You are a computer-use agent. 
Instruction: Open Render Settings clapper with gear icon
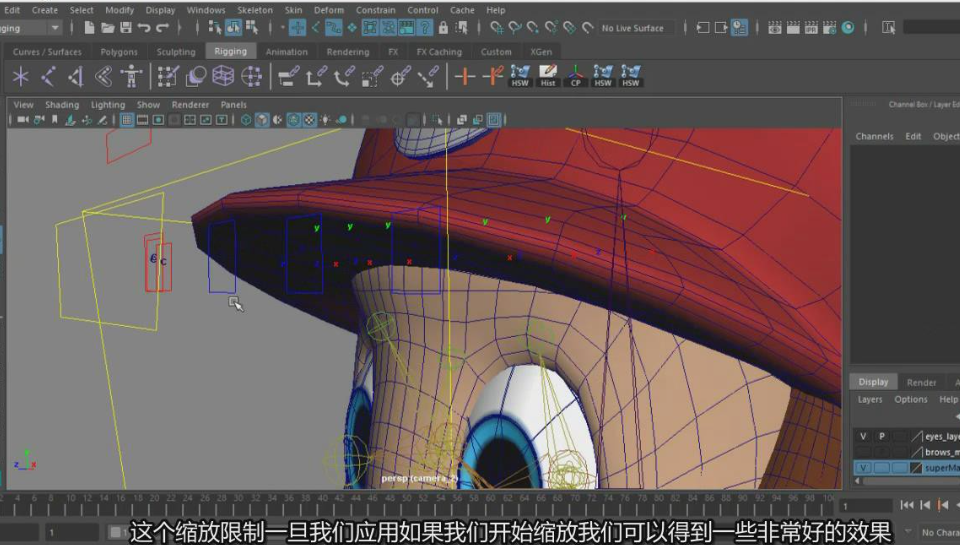point(830,28)
